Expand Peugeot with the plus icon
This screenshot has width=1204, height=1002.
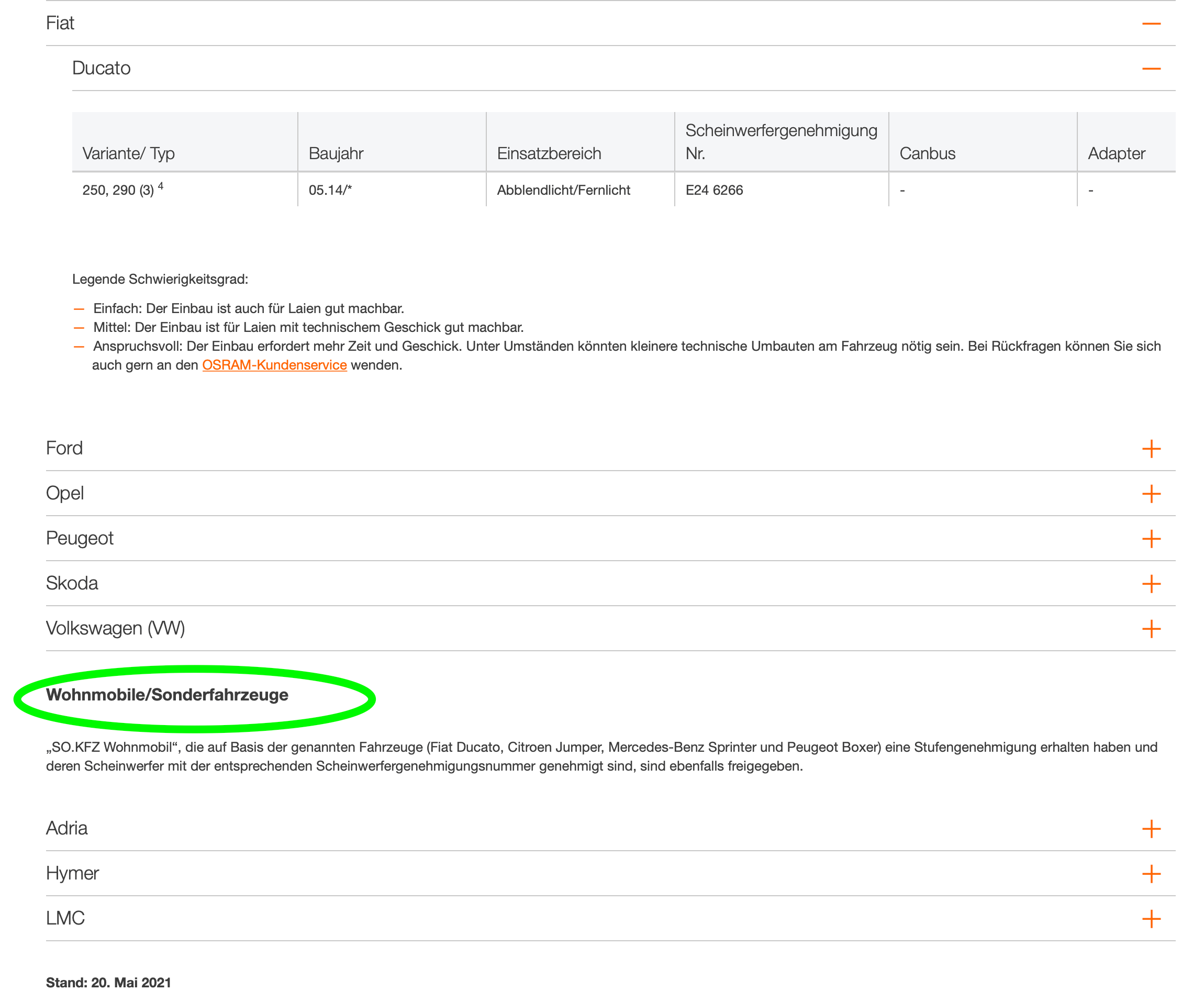tap(1151, 539)
